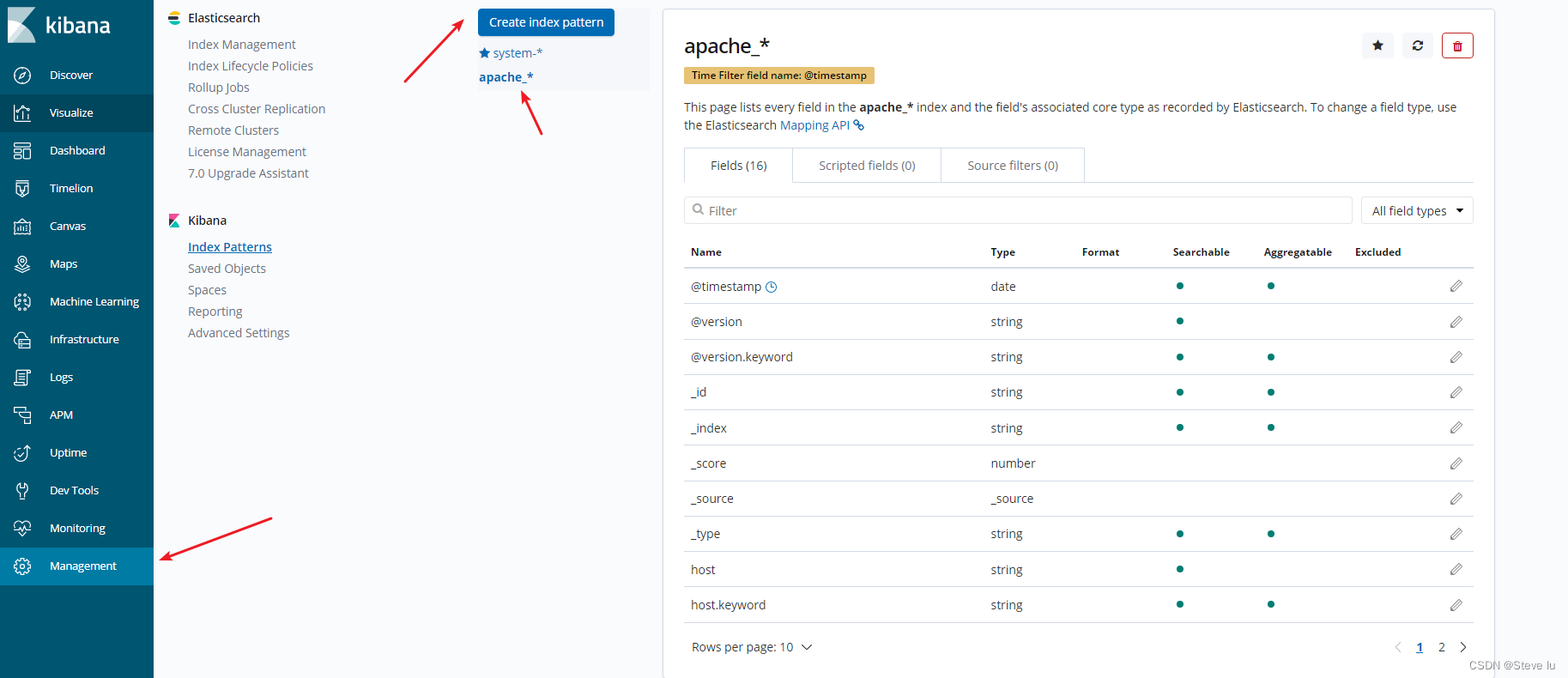Sort by the Name column header
The width and height of the screenshot is (1568, 678).
706,252
